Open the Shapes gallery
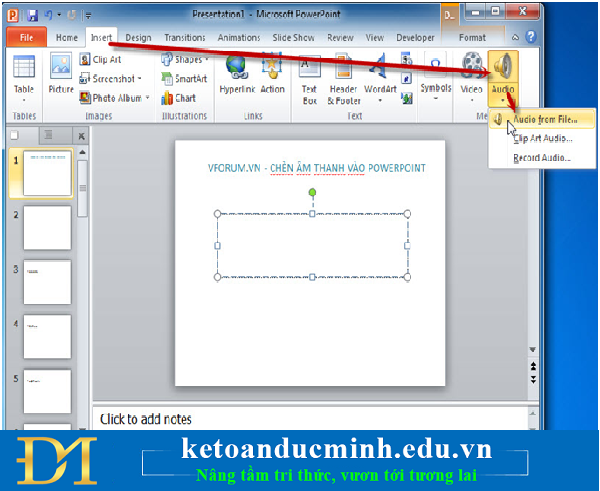Viewport: 600px width, 491px height. pyautogui.click(x=185, y=59)
